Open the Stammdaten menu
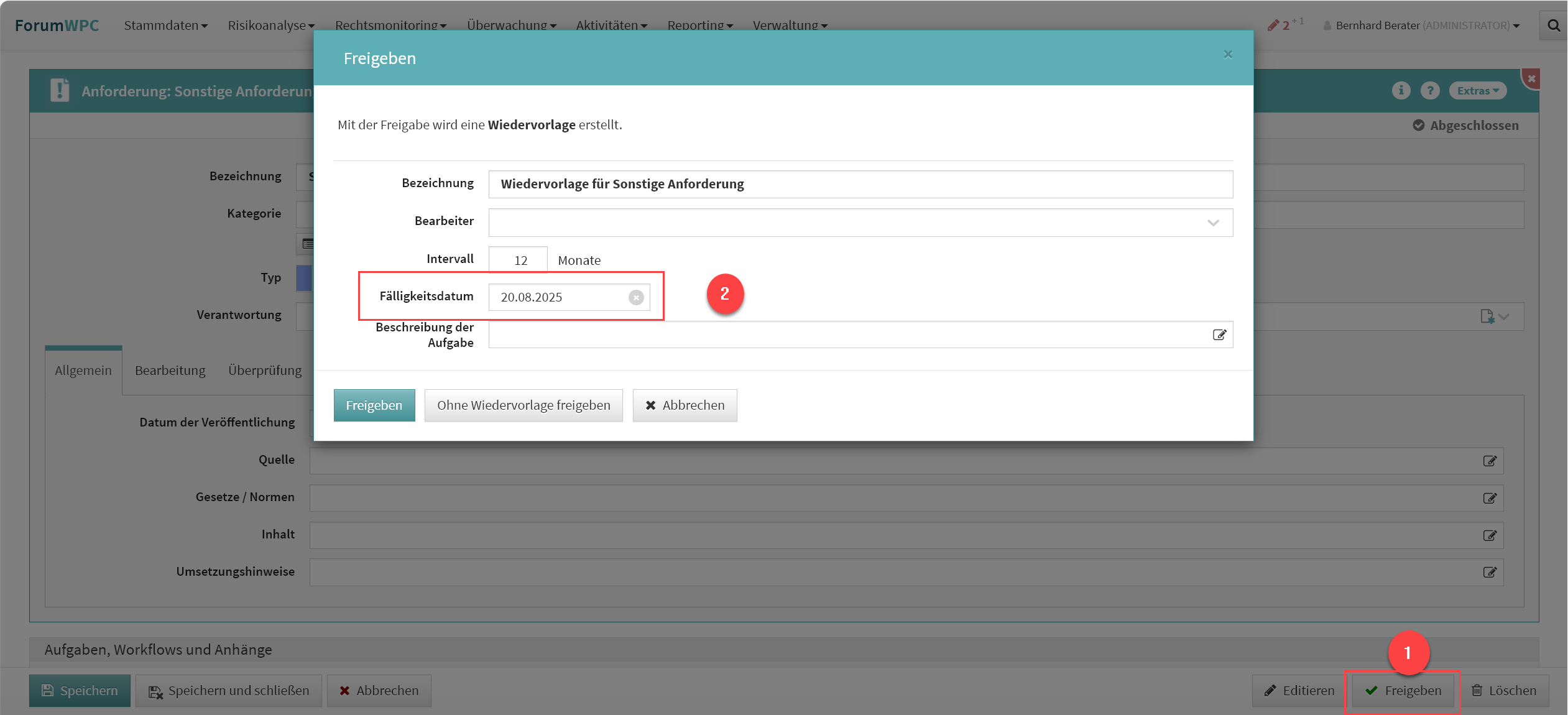Screen dimensions: 1568x715 tap(165, 25)
